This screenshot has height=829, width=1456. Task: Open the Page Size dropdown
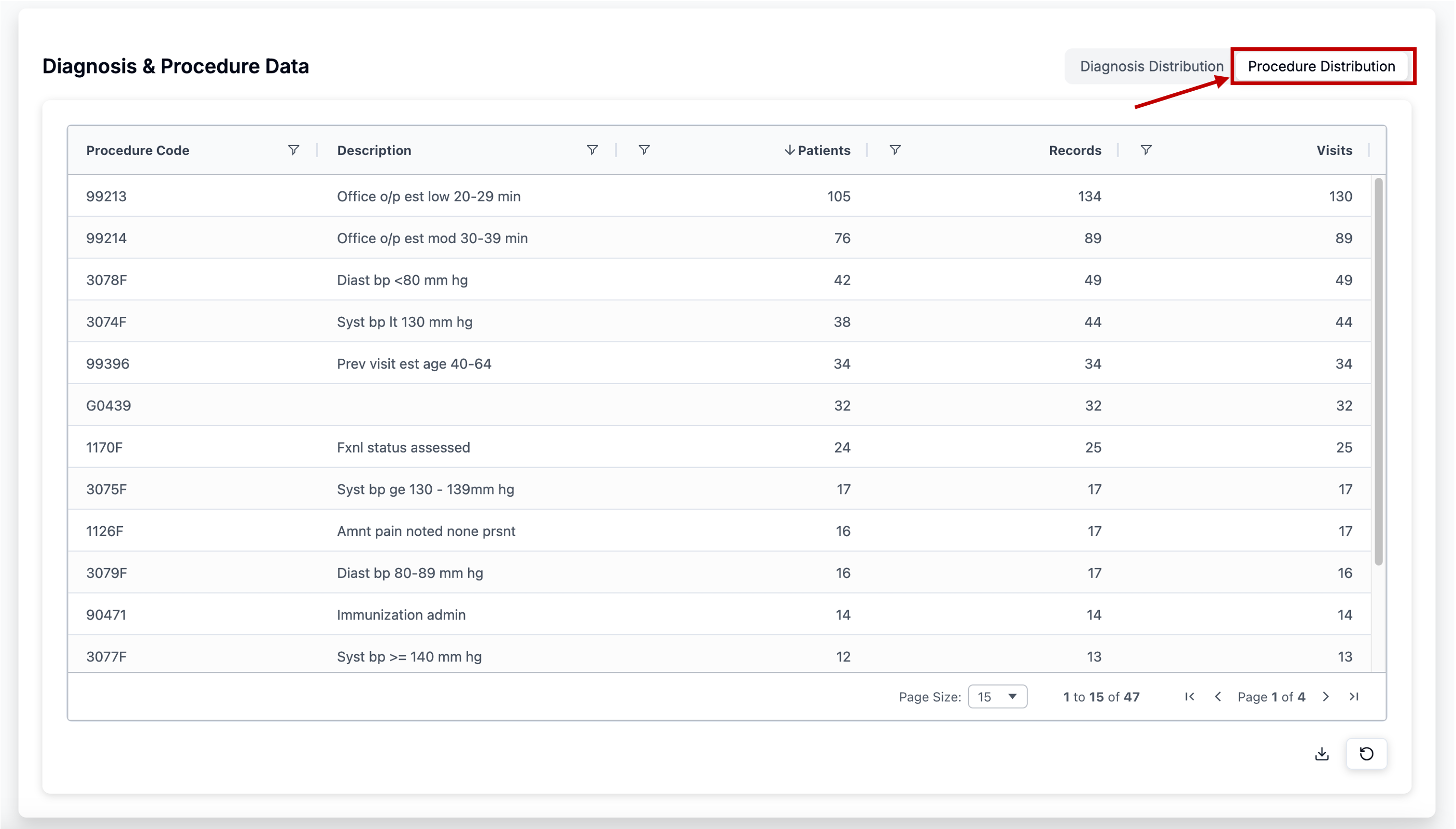[997, 697]
